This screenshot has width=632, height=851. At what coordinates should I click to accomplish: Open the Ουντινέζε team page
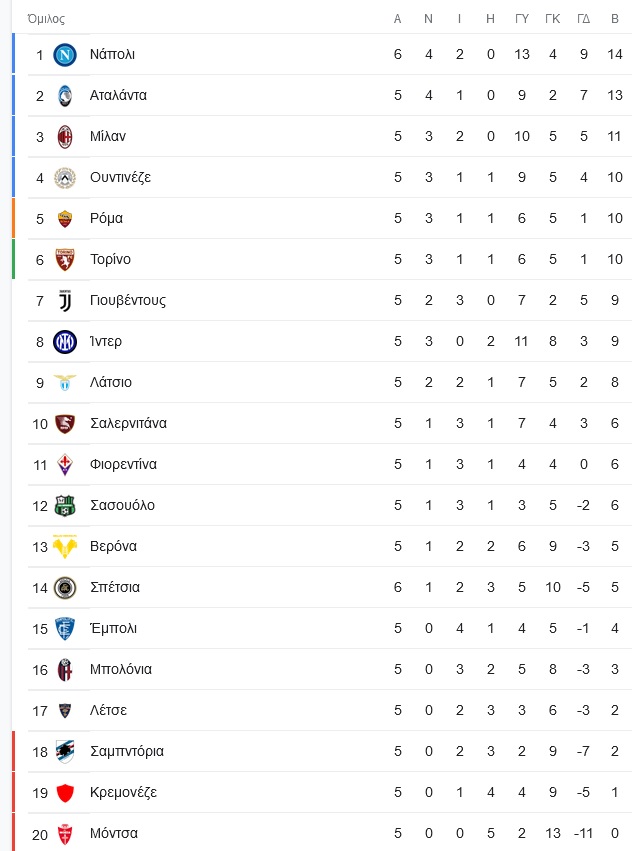tap(120, 177)
